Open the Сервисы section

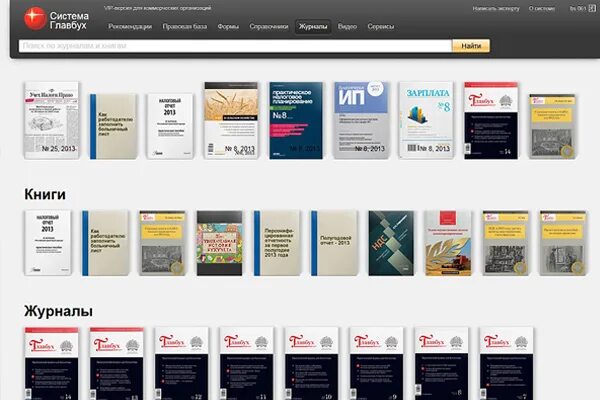[381, 26]
